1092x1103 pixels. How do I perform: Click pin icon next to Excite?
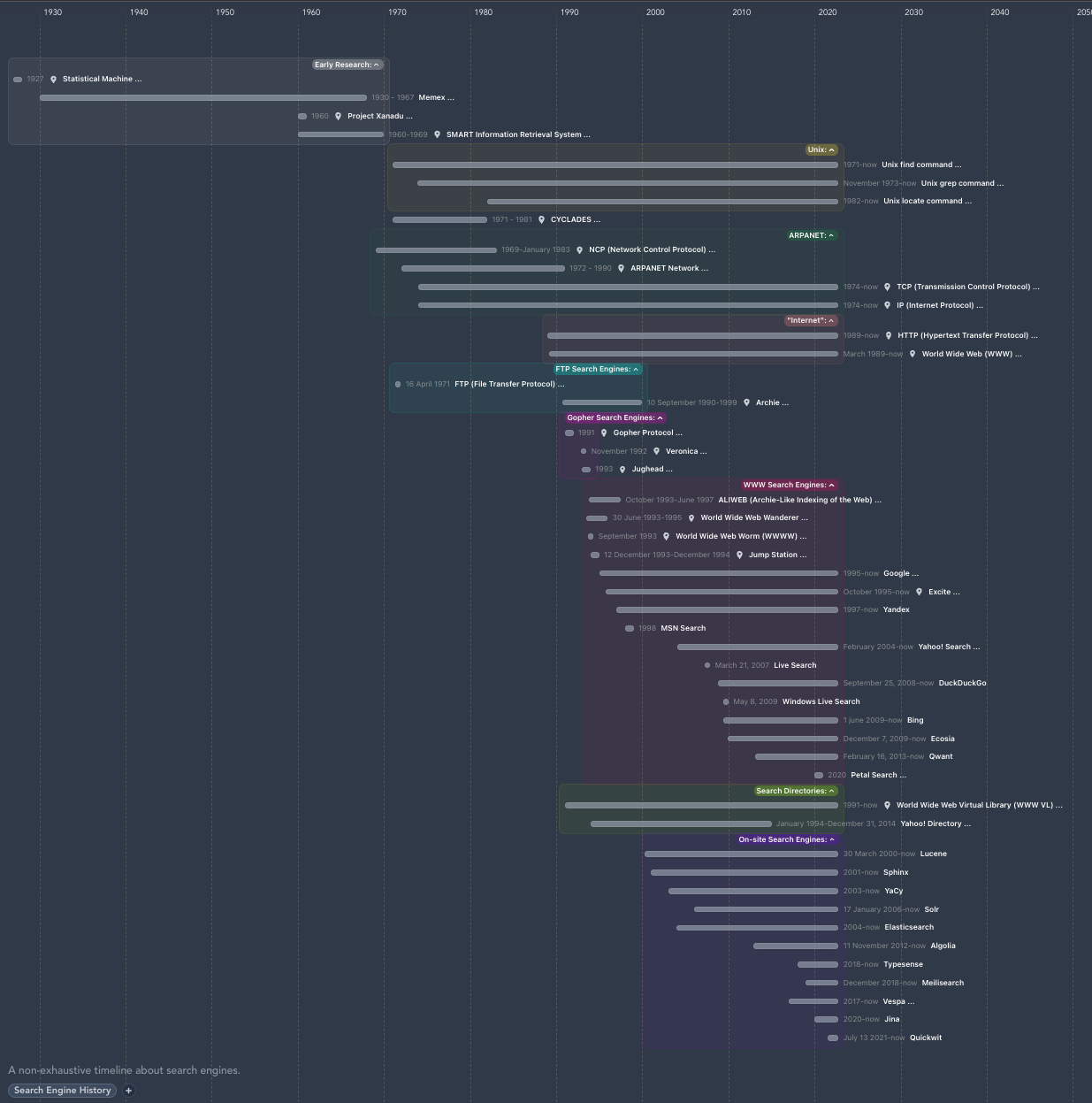[x=919, y=593]
